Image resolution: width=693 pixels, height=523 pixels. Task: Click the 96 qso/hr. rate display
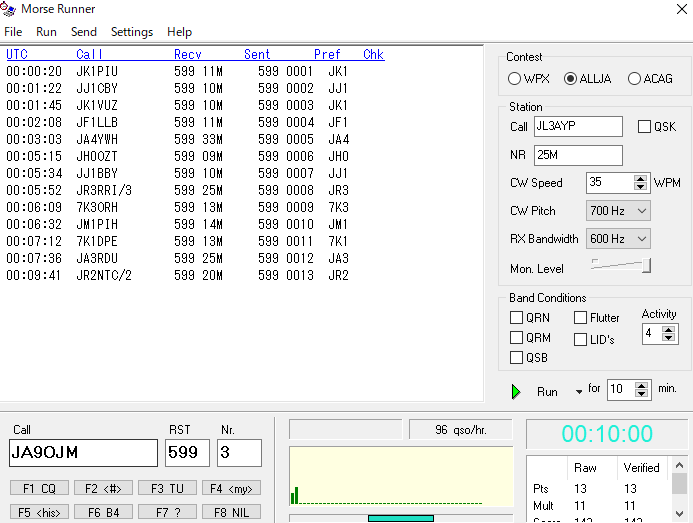coord(461,430)
